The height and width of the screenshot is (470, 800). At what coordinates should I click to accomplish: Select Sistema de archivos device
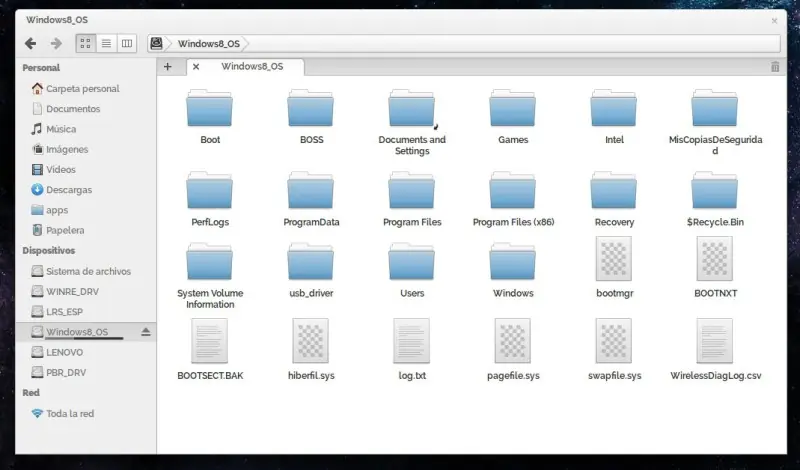pos(86,271)
